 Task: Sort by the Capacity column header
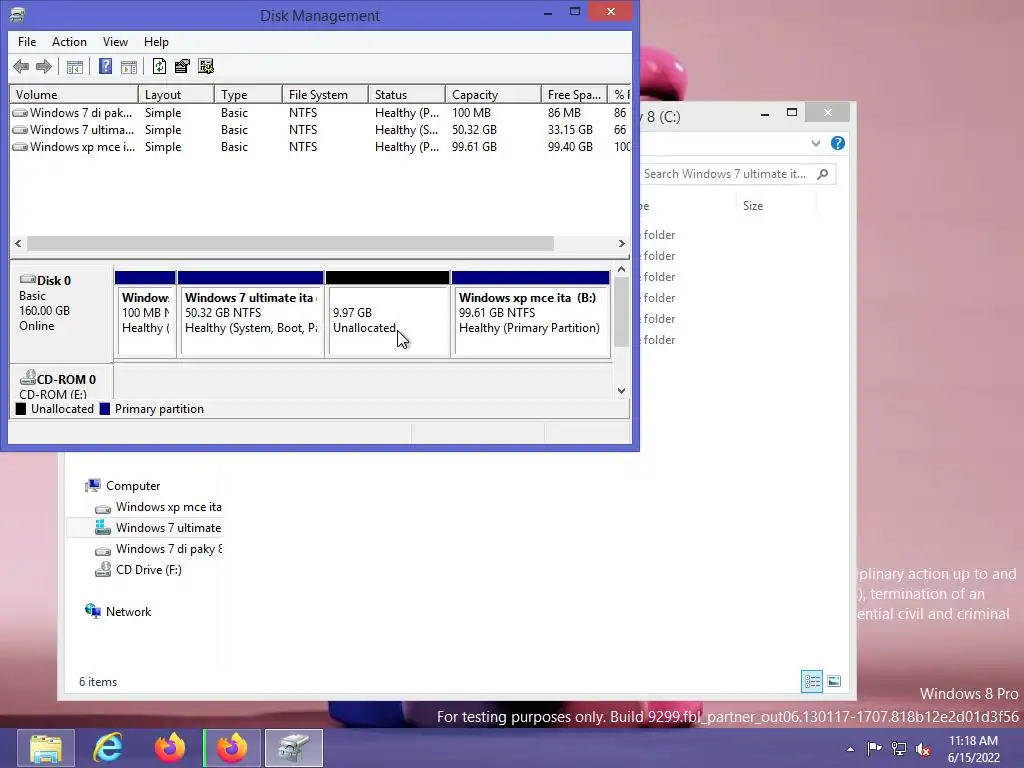[x=493, y=95]
